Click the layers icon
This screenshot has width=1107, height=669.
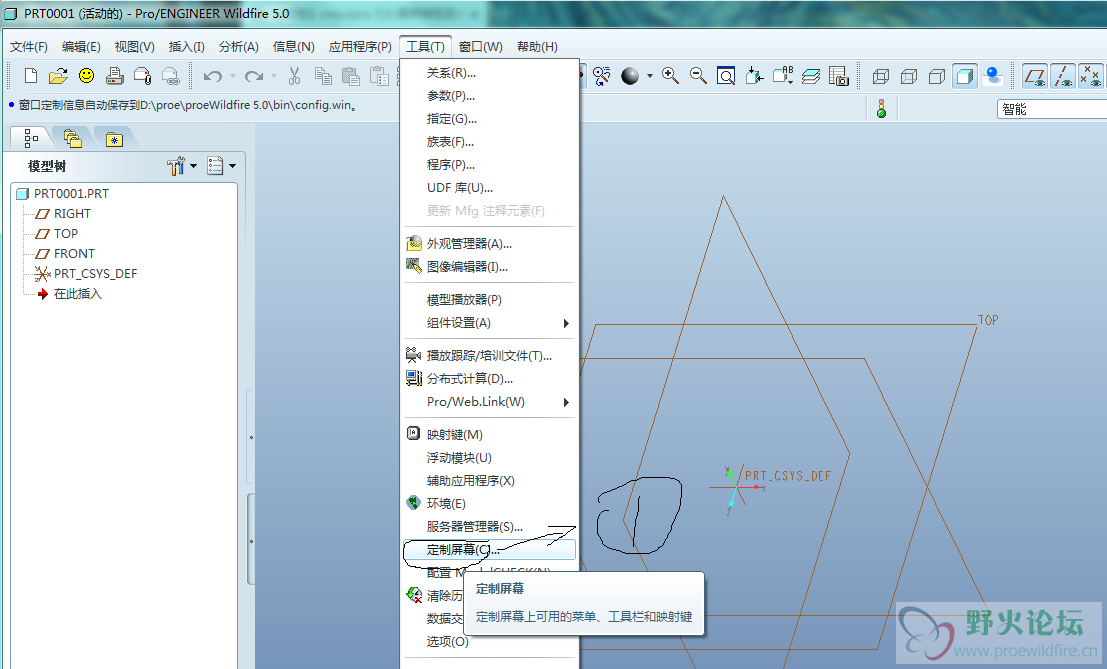(x=810, y=76)
